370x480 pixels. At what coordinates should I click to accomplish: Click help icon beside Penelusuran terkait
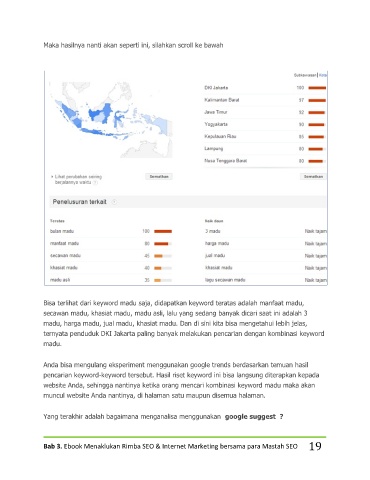coord(114,202)
